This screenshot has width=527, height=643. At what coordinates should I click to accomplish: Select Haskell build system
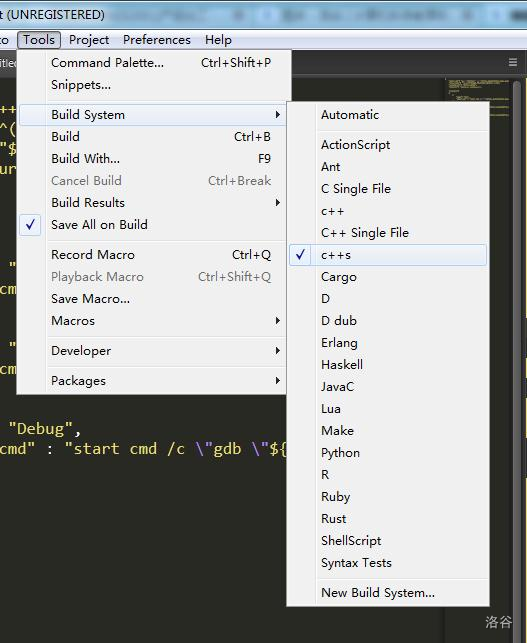pos(388,365)
